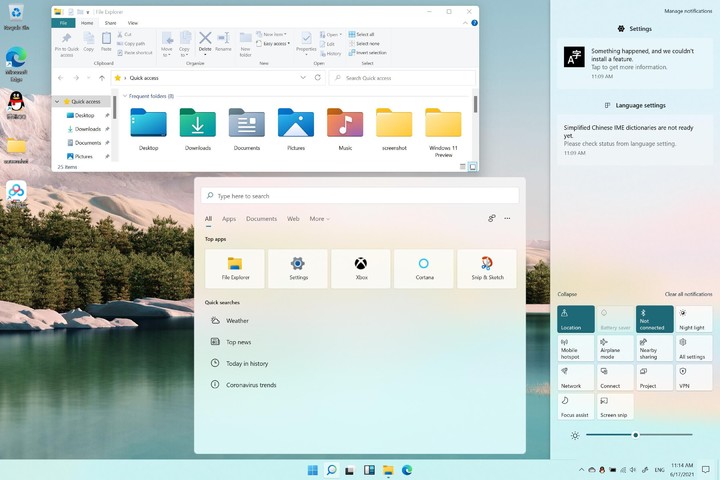This screenshot has height=480, width=720.
Task: Click Clear all notifications
Action: pos(688,294)
